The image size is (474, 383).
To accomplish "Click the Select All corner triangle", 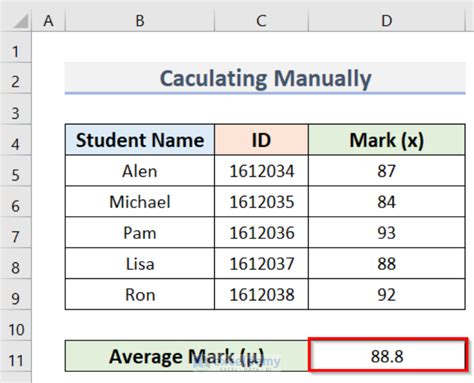I will [x=20, y=22].
